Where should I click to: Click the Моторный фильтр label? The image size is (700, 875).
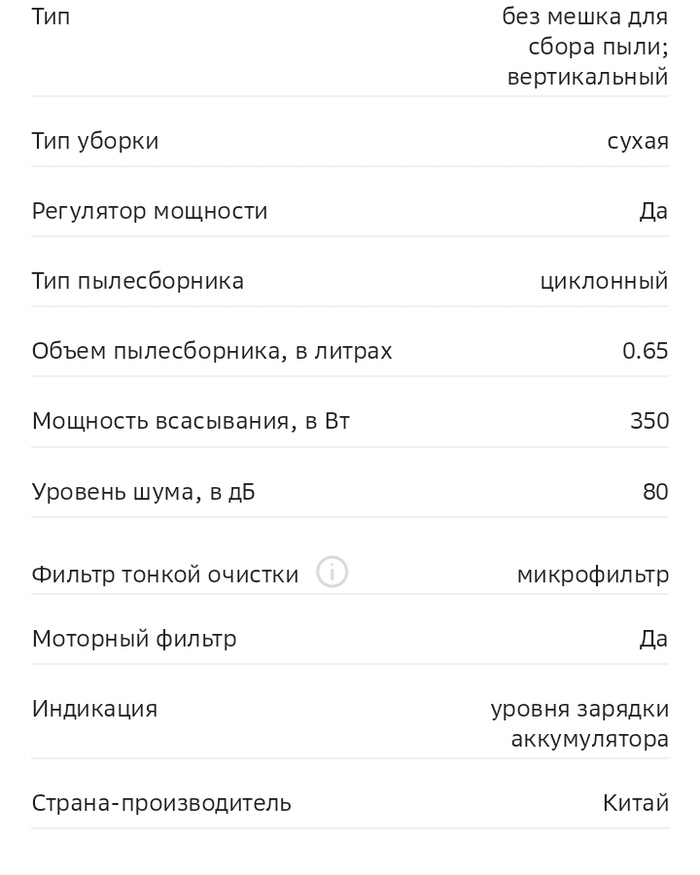(x=134, y=638)
